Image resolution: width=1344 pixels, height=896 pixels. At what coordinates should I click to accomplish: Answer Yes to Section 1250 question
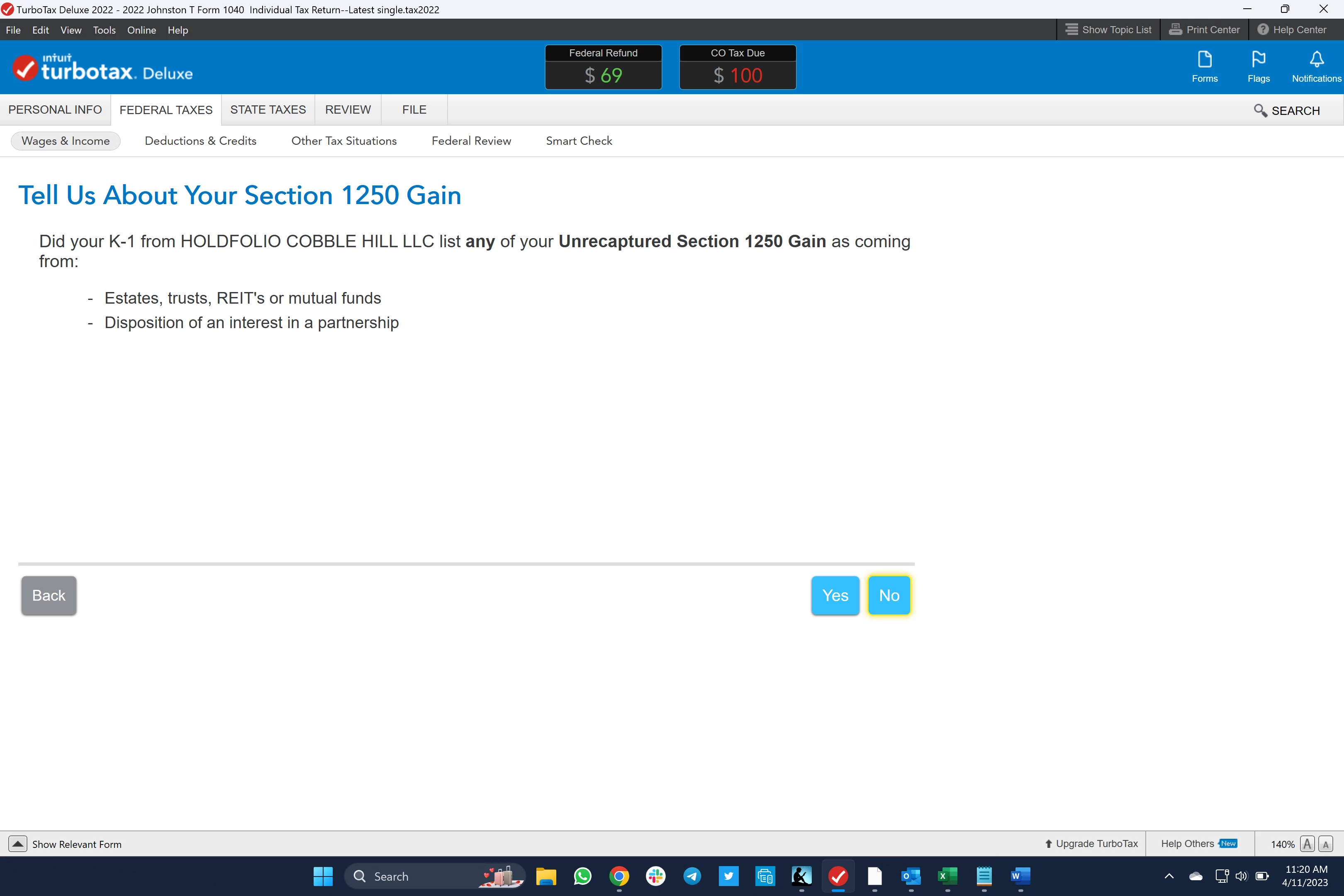tap(835, 595)
